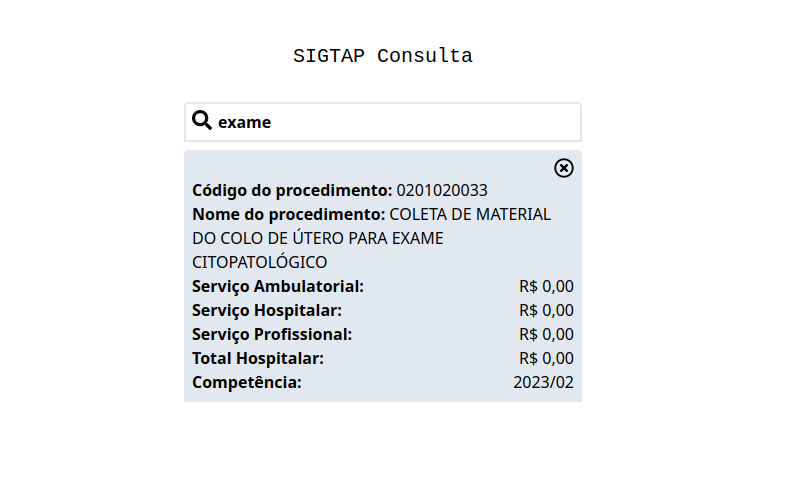Click the Código do procedimento label
Viewport: 786px width, 492px height.
tap(292, 191)
